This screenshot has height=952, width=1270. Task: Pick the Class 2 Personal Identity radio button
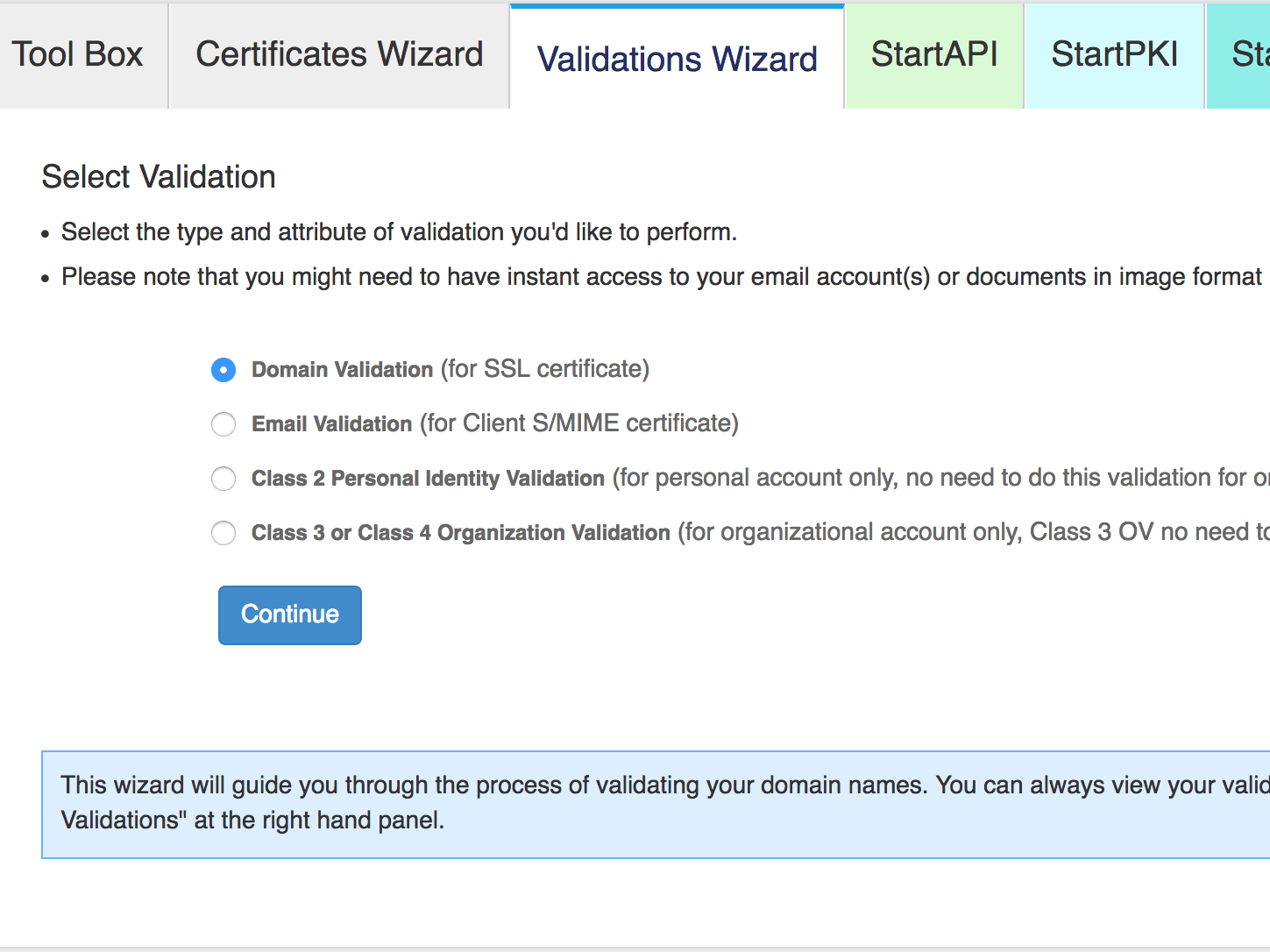click(223, 479)
